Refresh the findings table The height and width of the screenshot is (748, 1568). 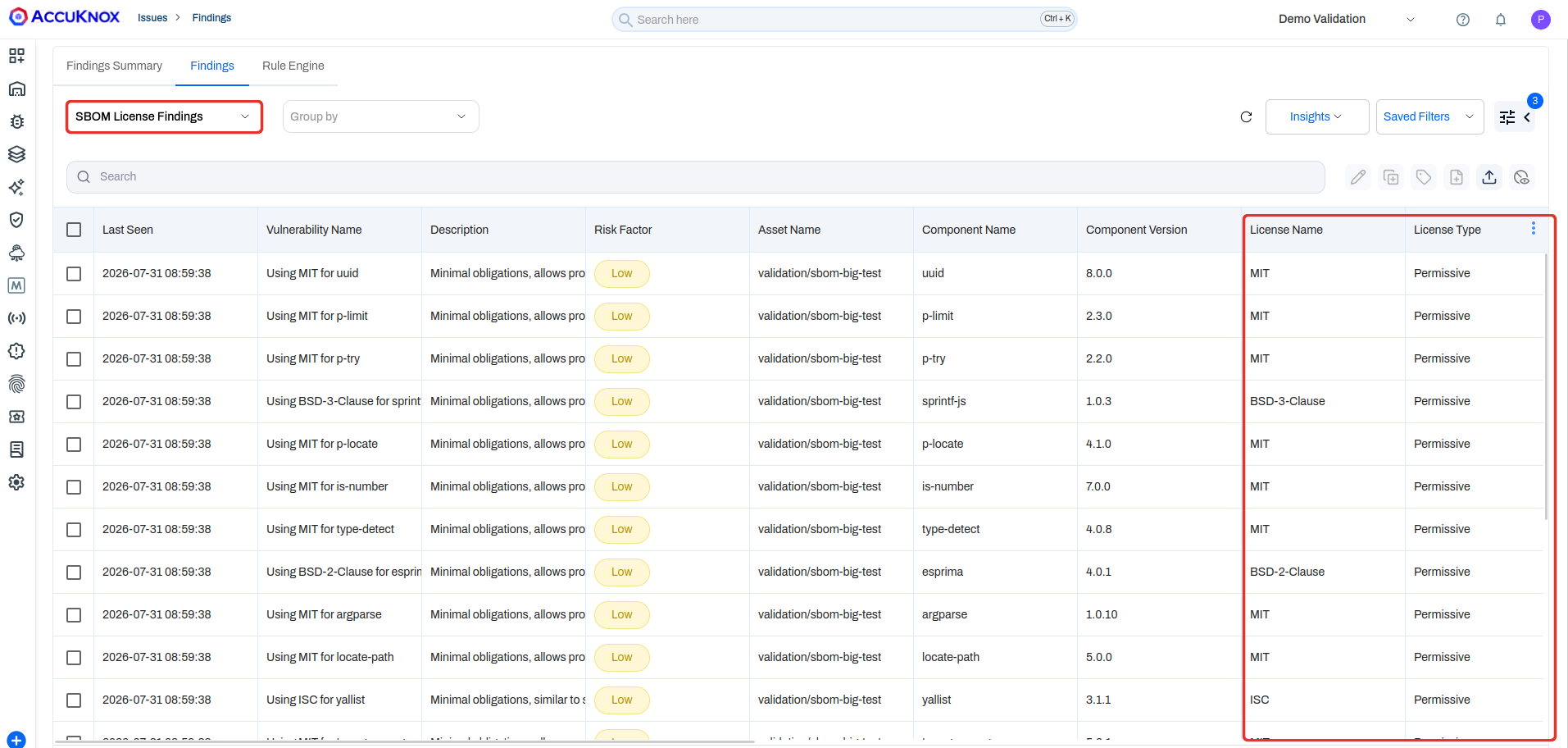[x=1246, y=116]
